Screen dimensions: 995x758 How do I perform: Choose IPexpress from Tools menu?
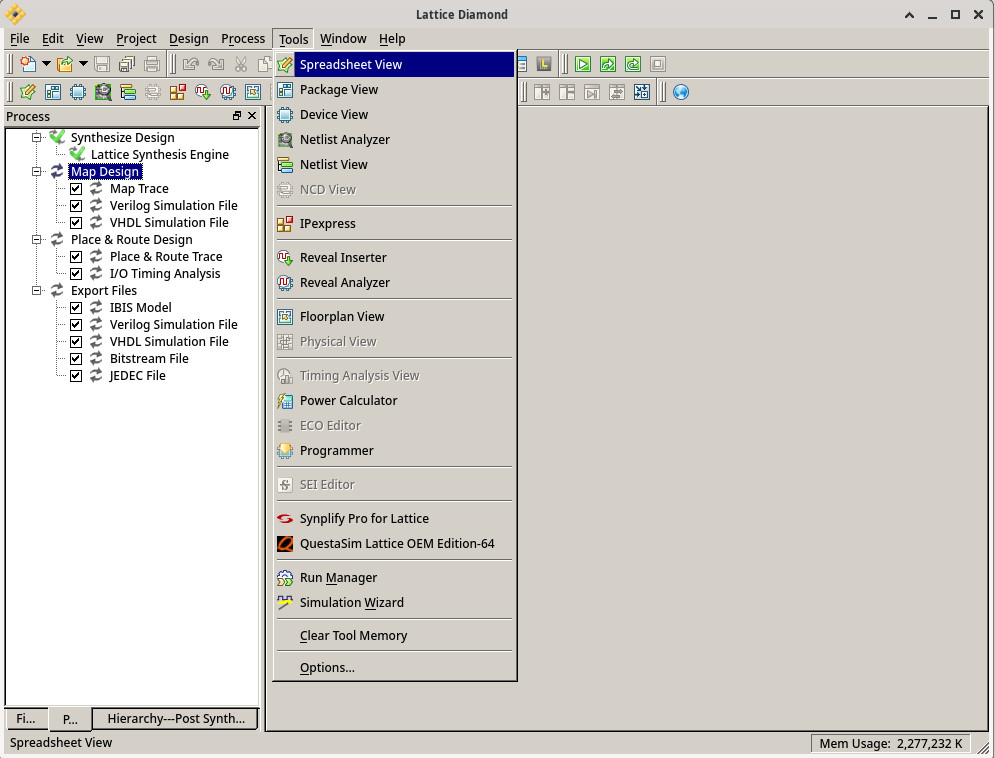(x=395, y=223)
